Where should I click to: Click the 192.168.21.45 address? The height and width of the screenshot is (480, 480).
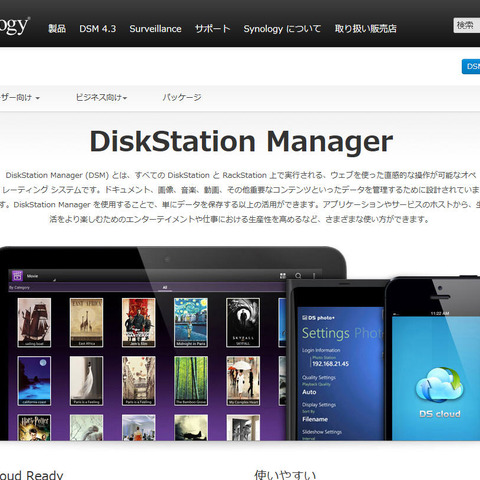tap(330, 364)
